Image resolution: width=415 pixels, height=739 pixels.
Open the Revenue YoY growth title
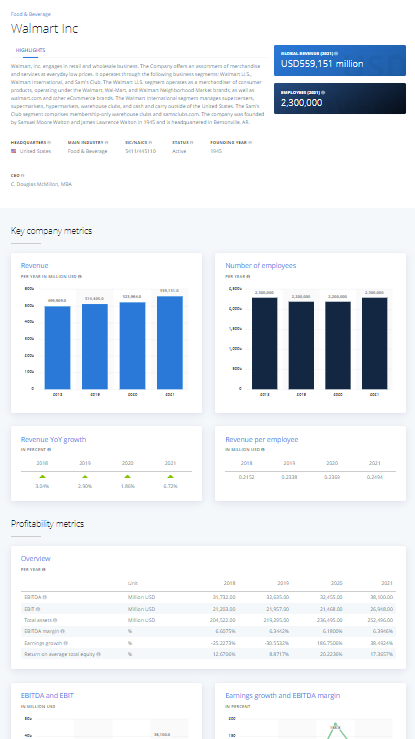click(53, 440)
